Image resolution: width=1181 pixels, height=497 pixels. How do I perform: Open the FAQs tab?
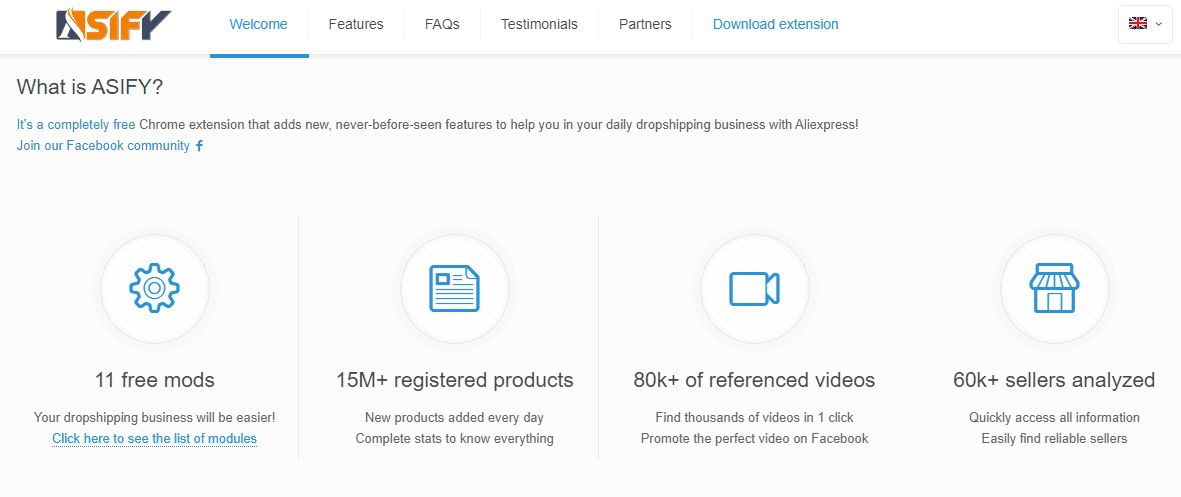pyautogui.click(x=442, y=24)
